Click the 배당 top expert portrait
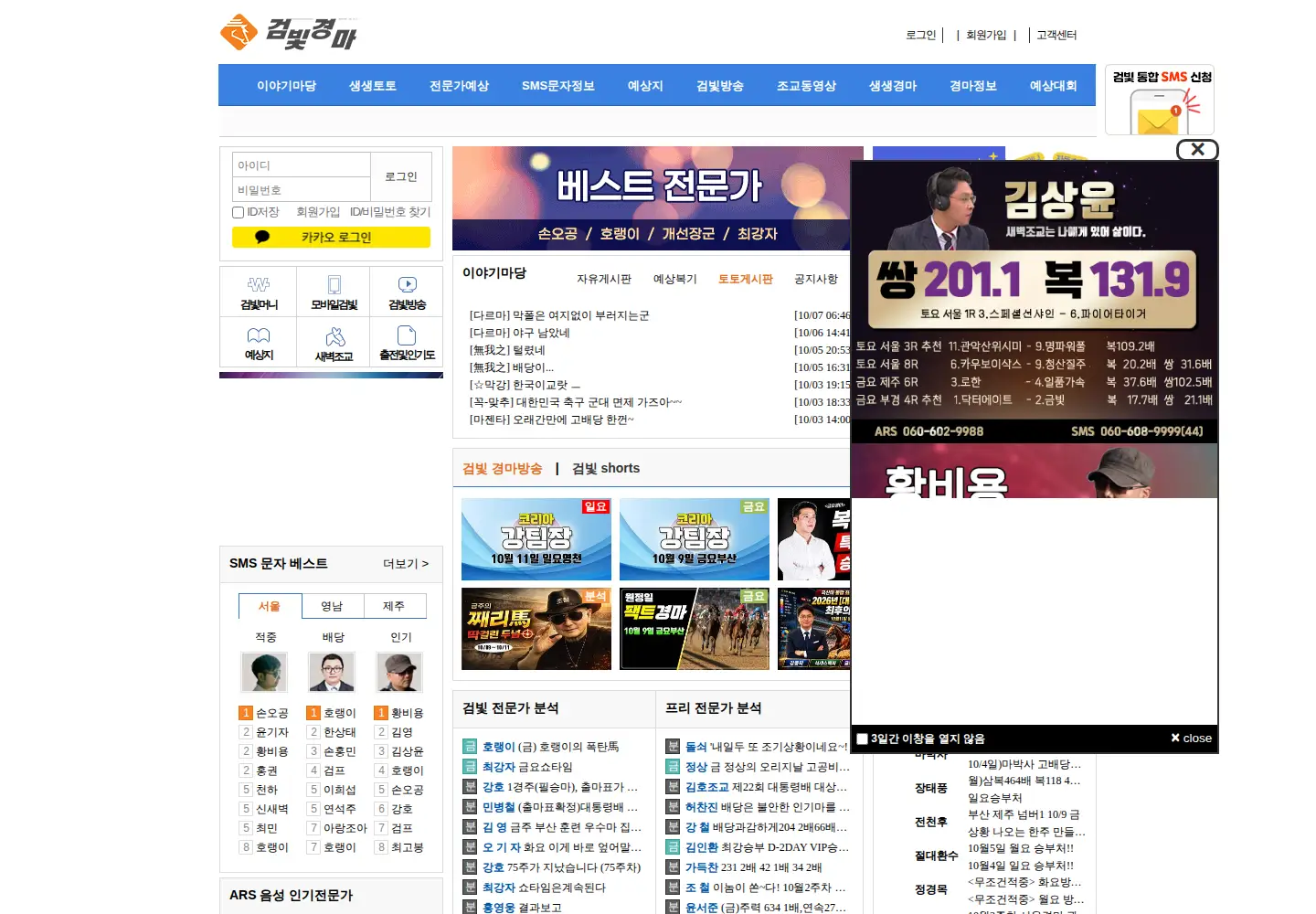 (x=332, y=672)
